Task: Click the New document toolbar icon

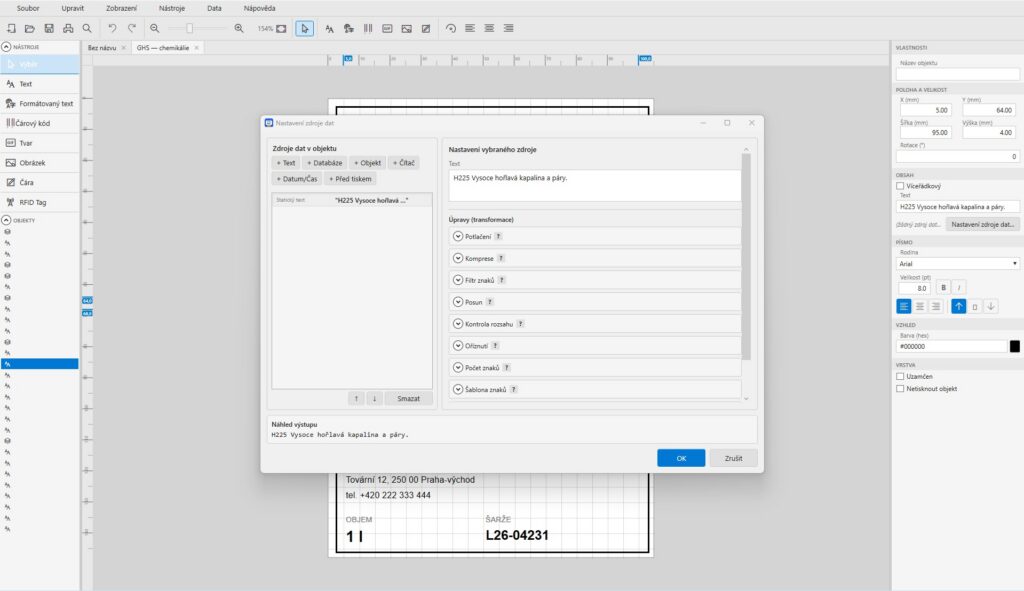Action: coord(11,28)
